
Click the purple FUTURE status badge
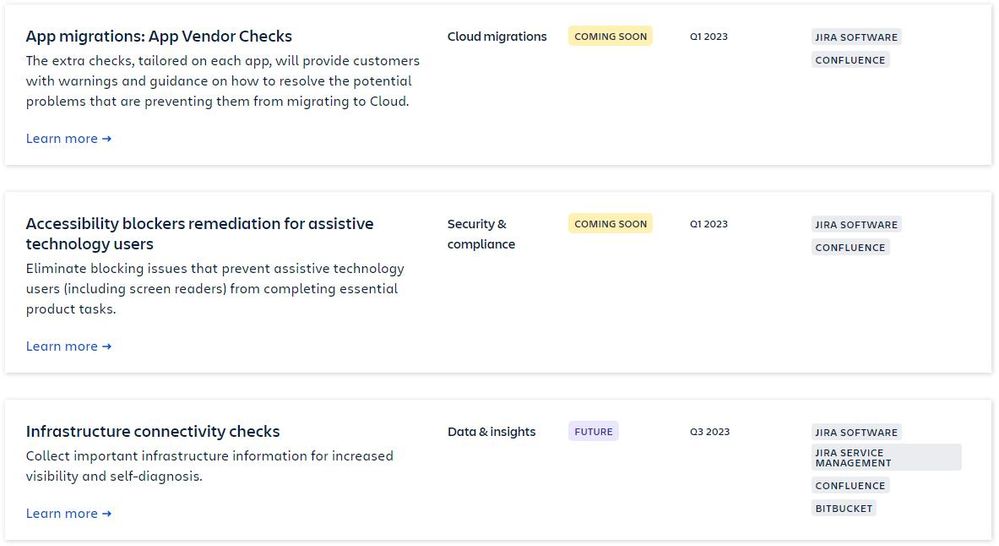point(593,431)
